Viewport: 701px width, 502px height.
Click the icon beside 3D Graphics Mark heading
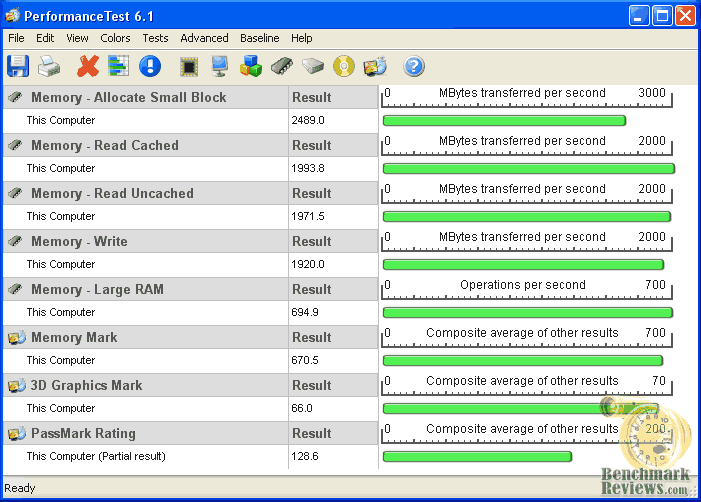click(x=17, y=385)
